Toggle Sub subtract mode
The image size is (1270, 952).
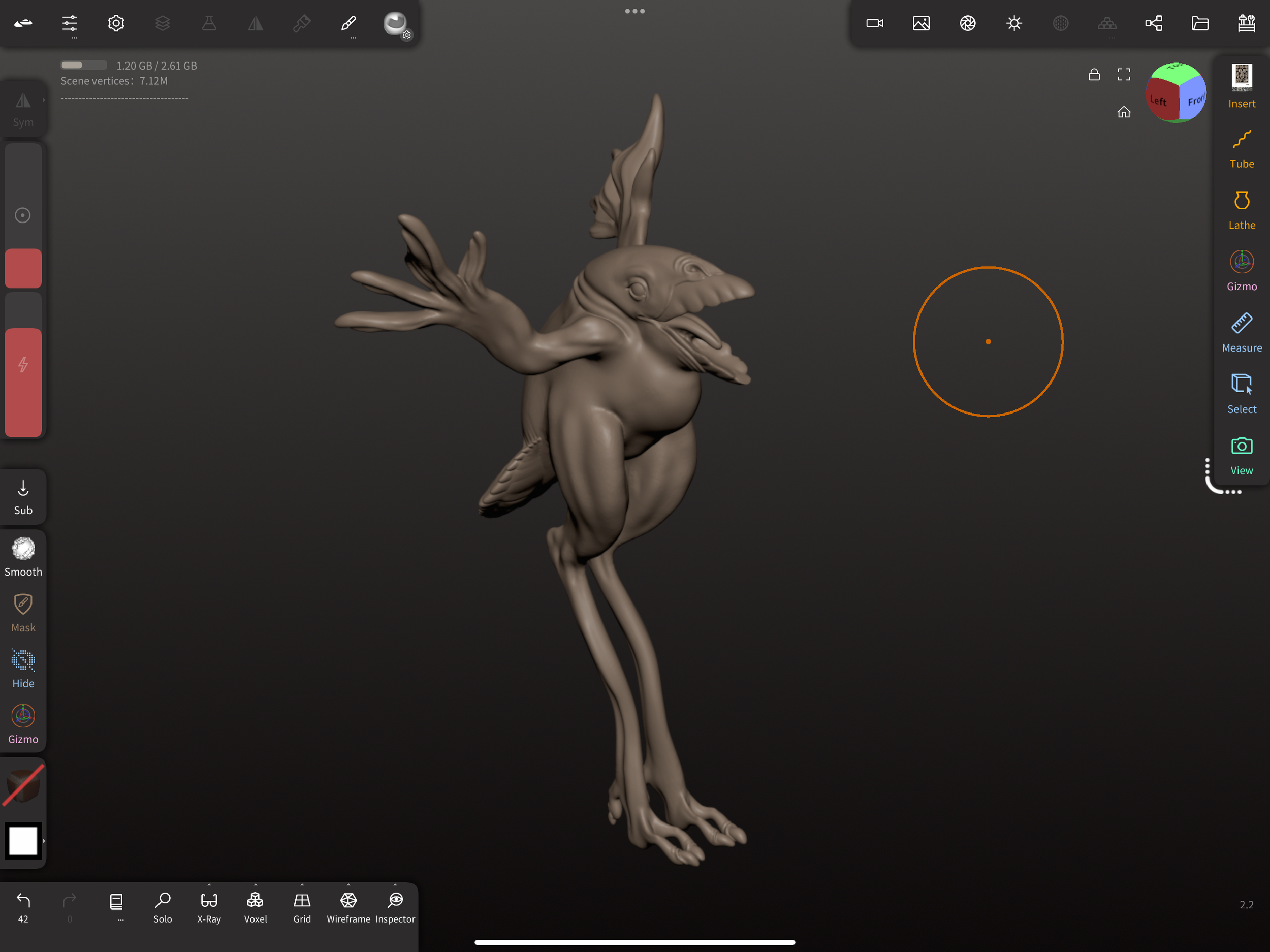tap(23, 497)
